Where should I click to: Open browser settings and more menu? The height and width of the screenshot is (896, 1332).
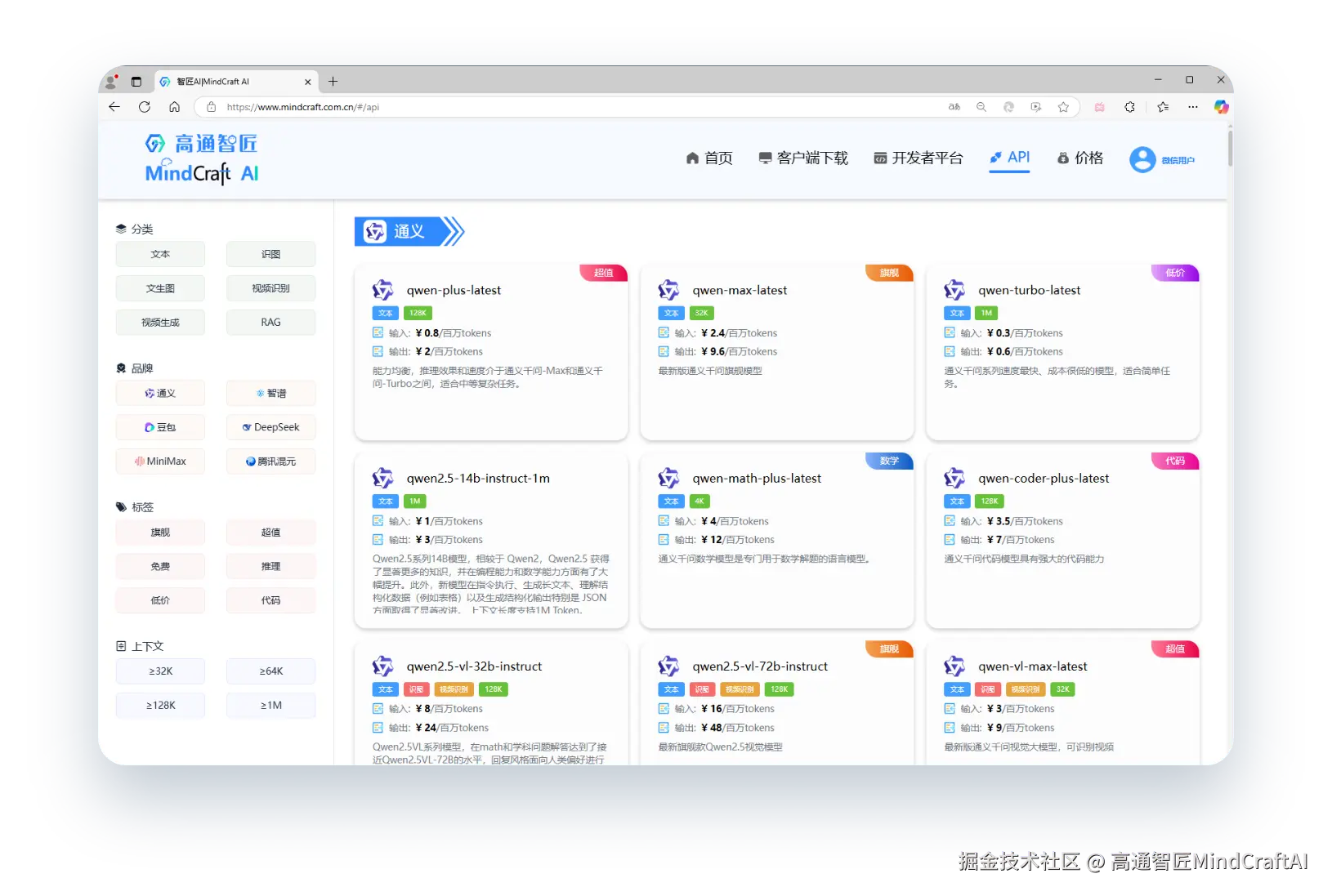pos(1193,107)
